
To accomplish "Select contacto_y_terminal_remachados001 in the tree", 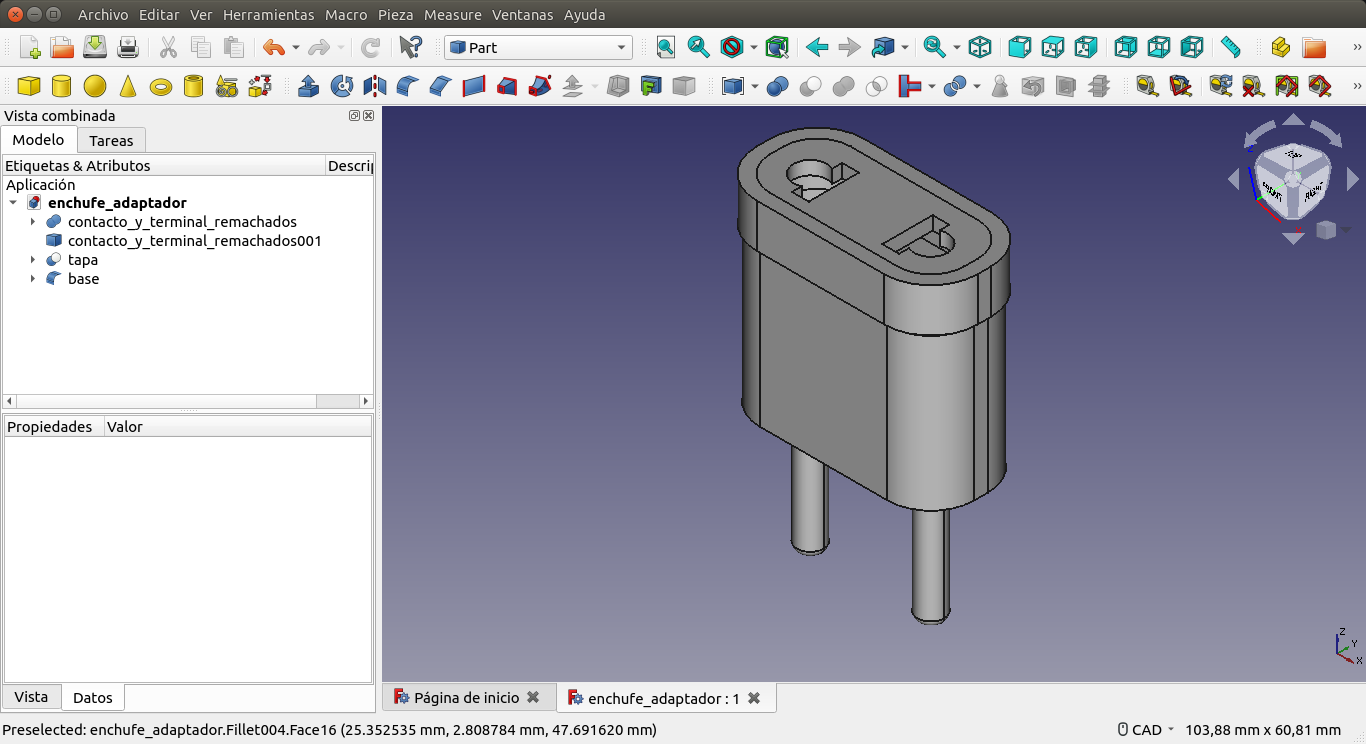I will pos(194,241).
